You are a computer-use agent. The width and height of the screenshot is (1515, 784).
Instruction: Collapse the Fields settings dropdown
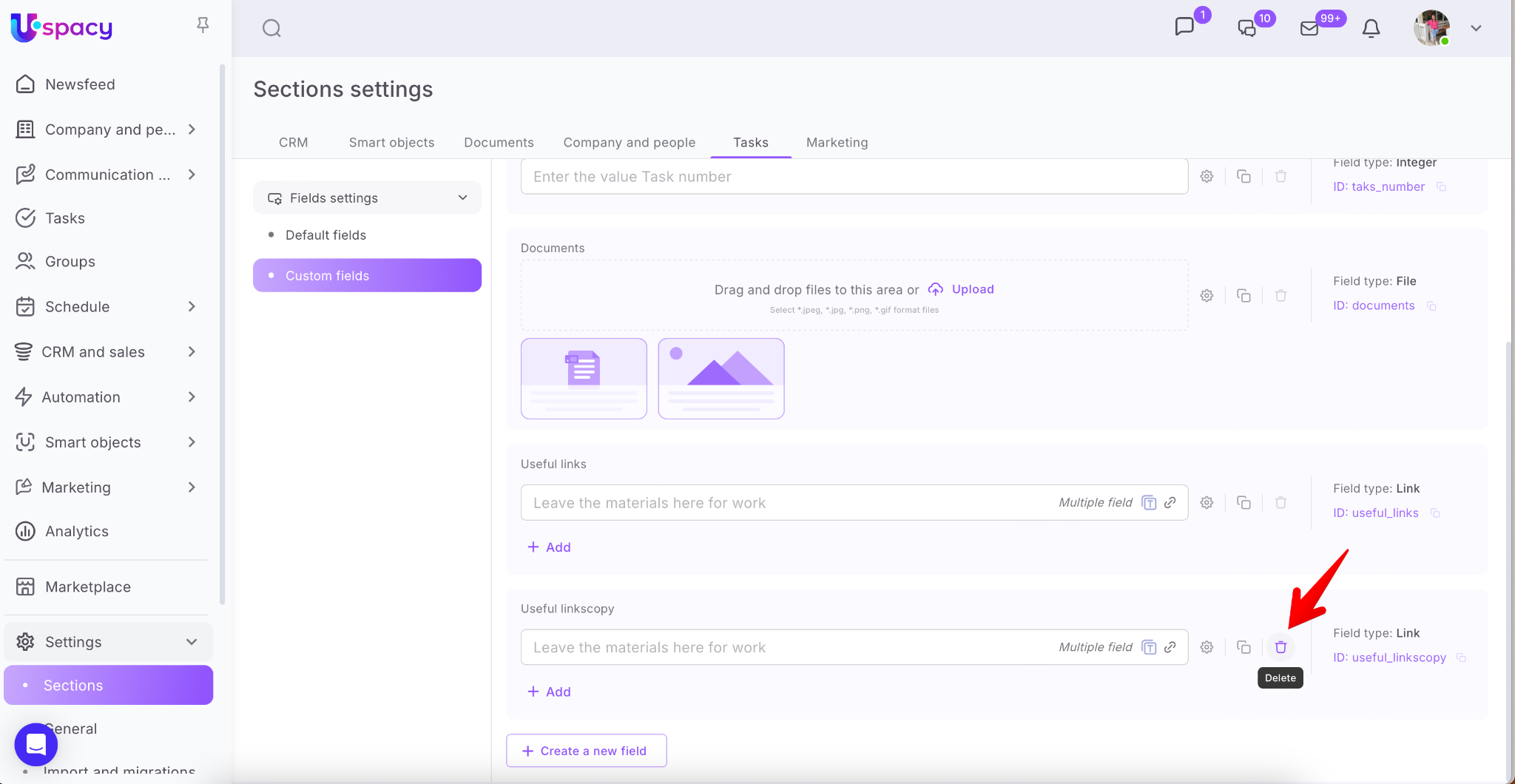[x=462, y=198]
